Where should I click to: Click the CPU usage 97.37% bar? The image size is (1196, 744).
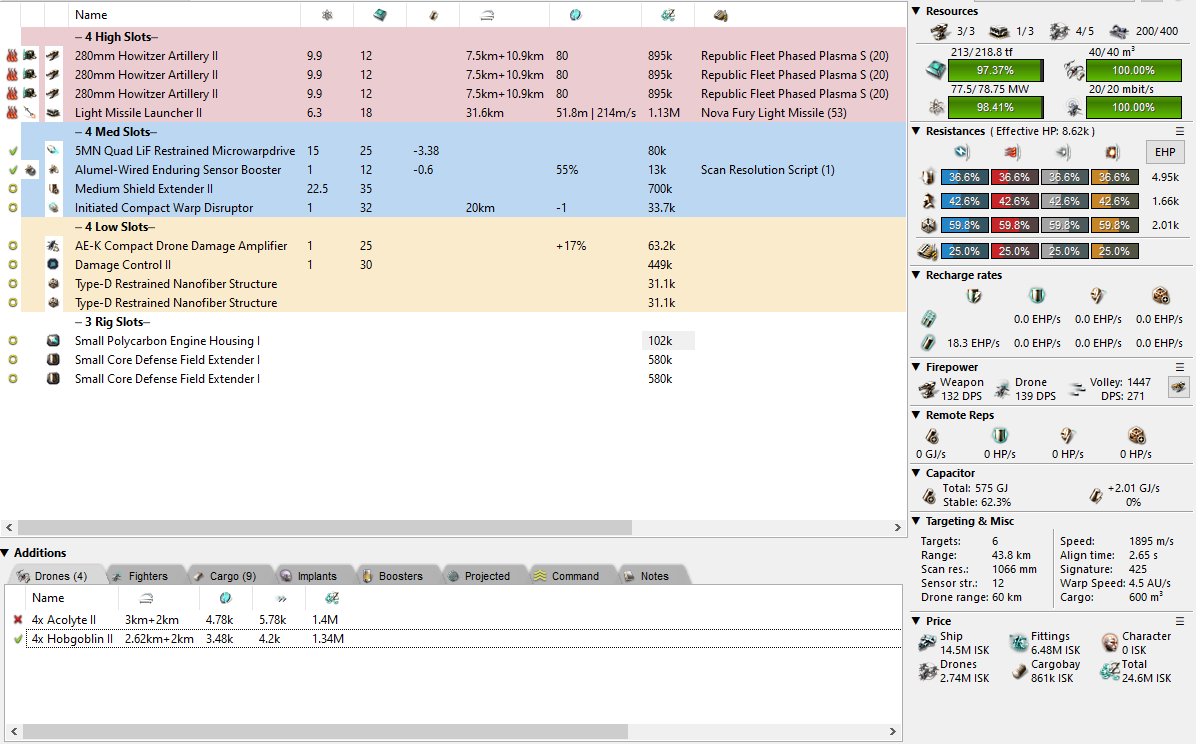pos(993,71)
